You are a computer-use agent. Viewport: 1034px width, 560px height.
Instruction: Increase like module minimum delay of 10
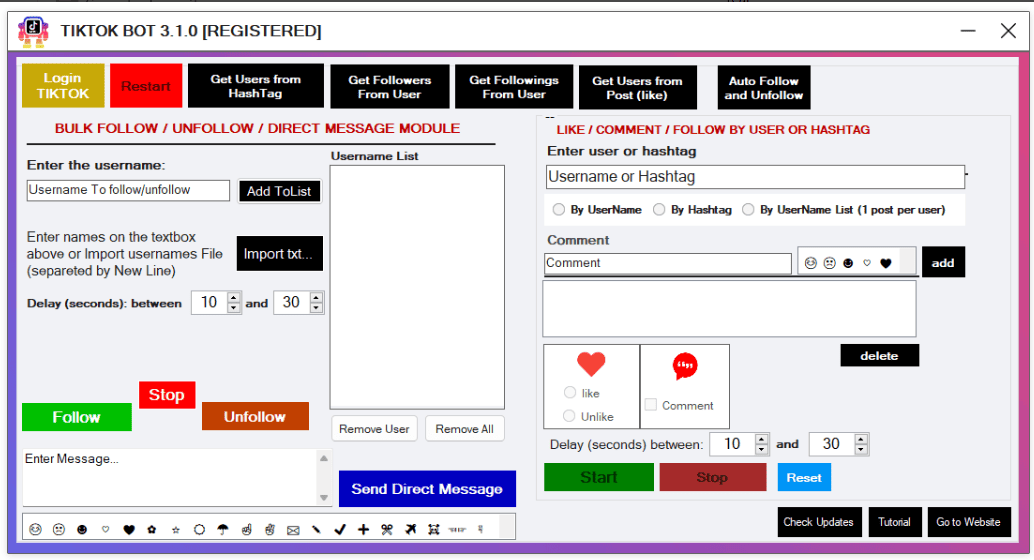point(762,439)
